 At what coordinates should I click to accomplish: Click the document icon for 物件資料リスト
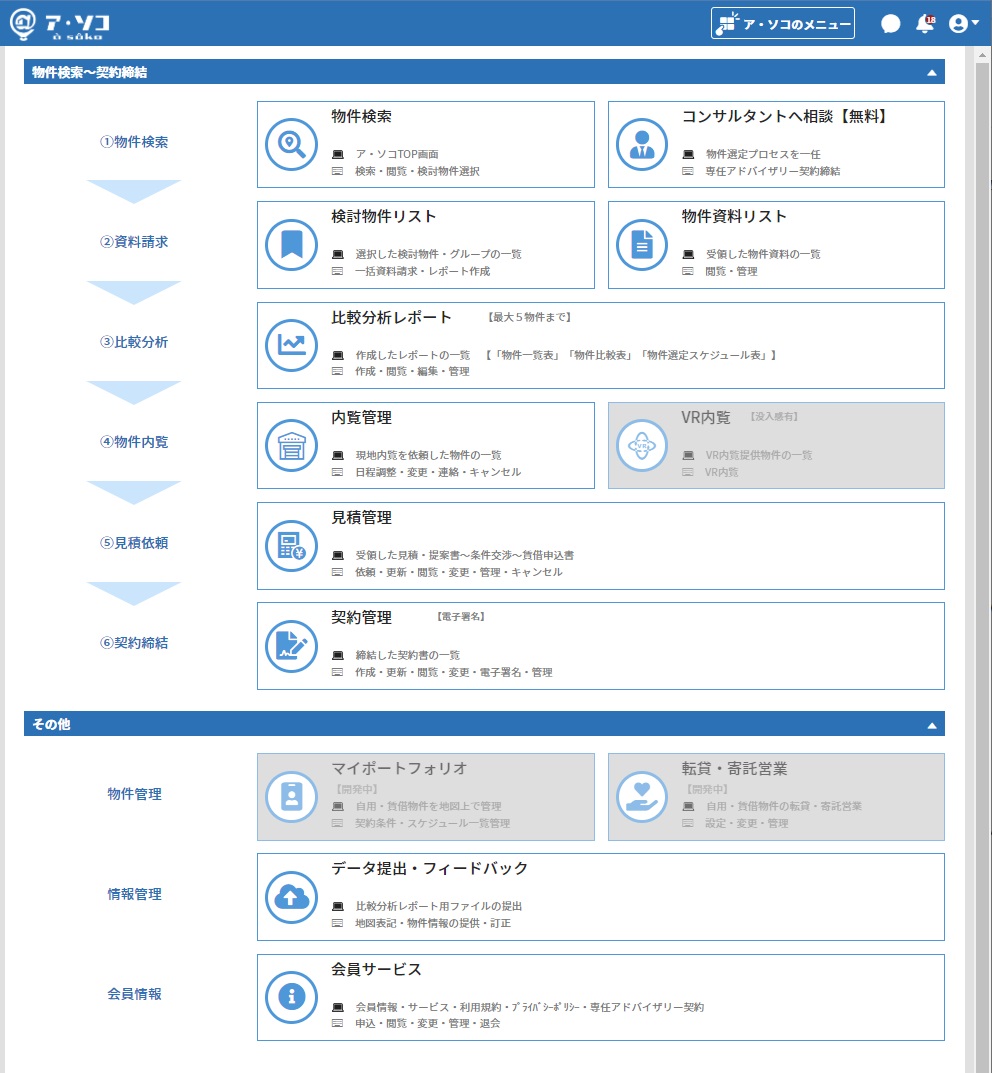click(642, 244)
